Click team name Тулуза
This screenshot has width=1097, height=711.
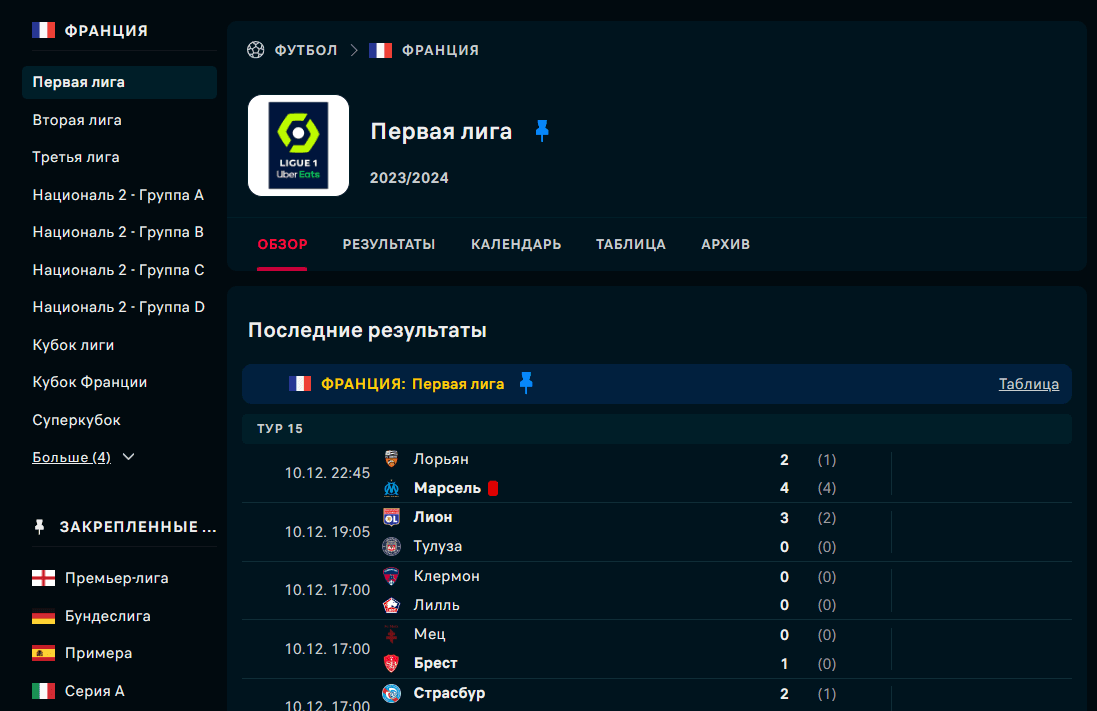[438, 546]
